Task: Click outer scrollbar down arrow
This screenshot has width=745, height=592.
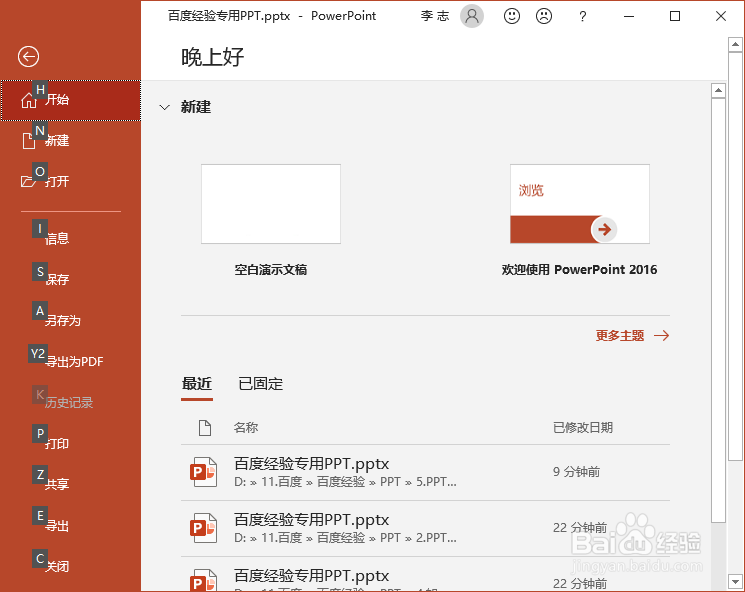Action: point(735,581)
